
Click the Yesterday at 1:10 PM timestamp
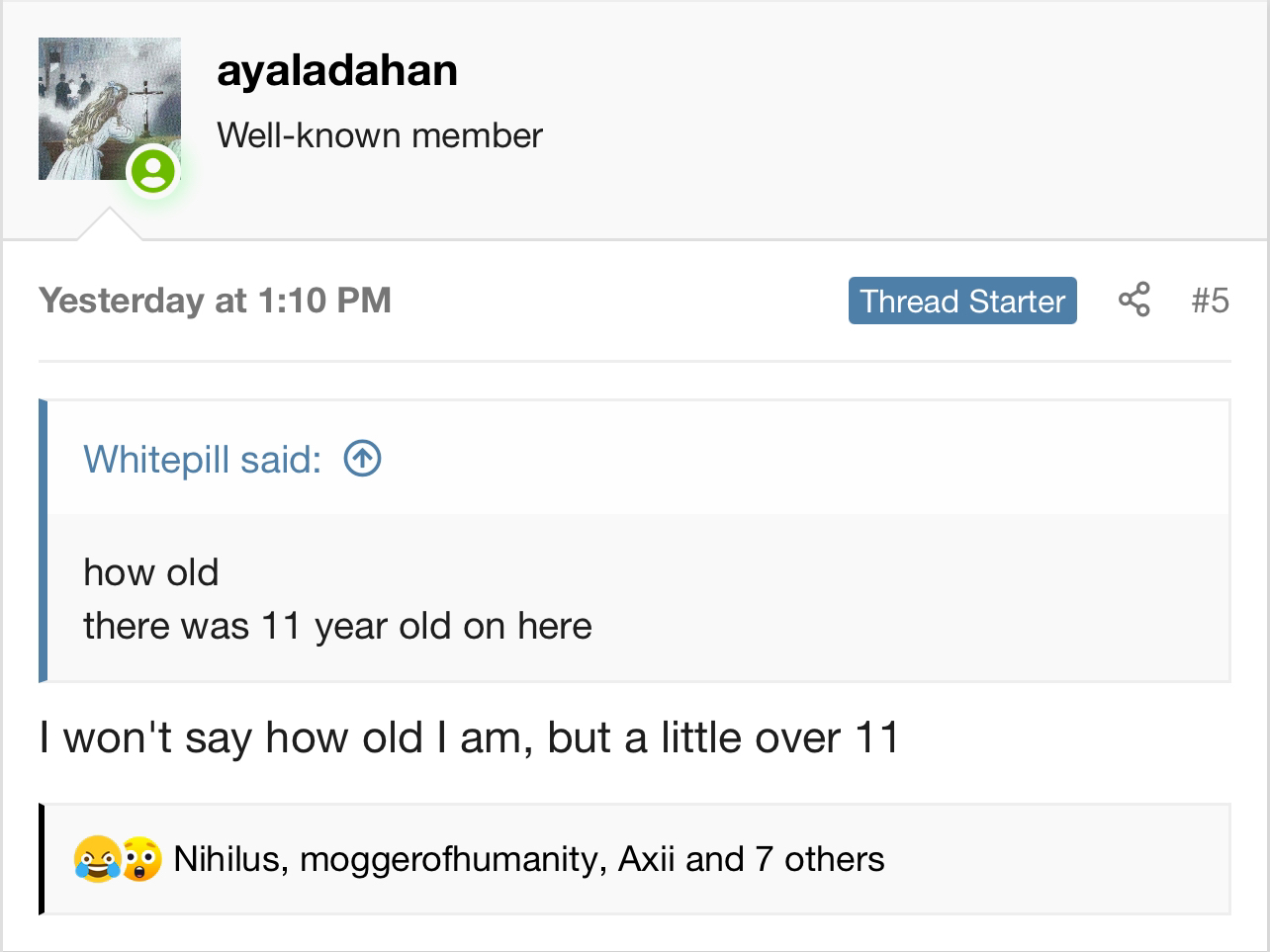(215, 301)
